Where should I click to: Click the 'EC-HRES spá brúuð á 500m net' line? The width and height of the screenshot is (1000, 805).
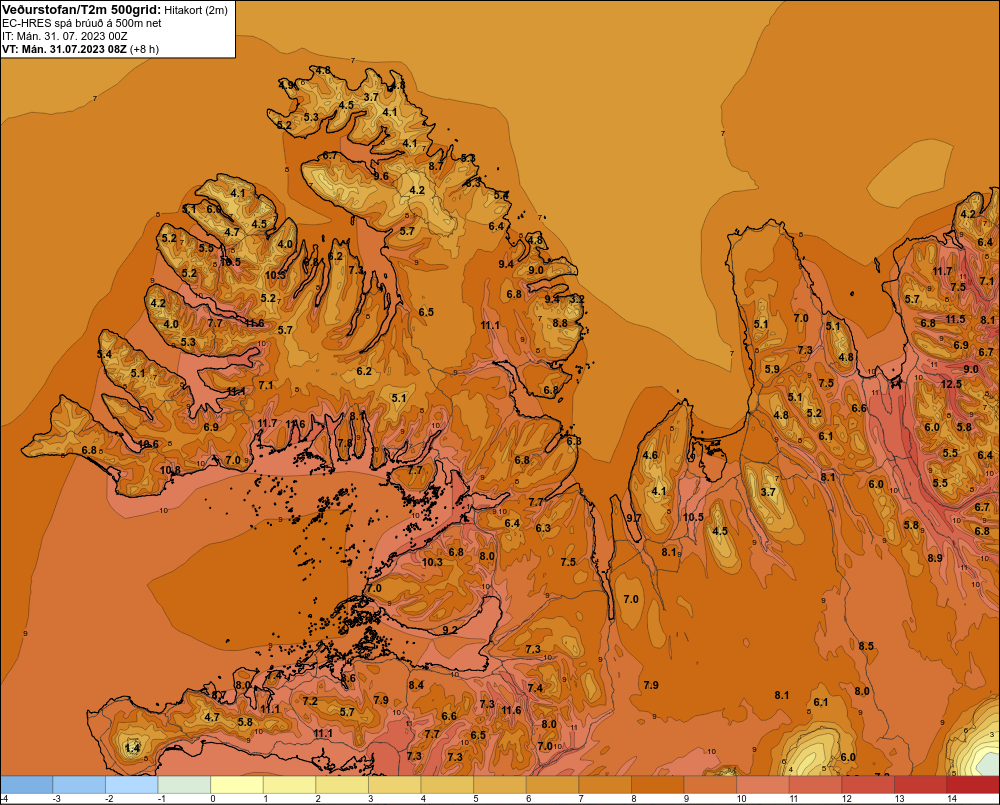[x=82, y=23]
